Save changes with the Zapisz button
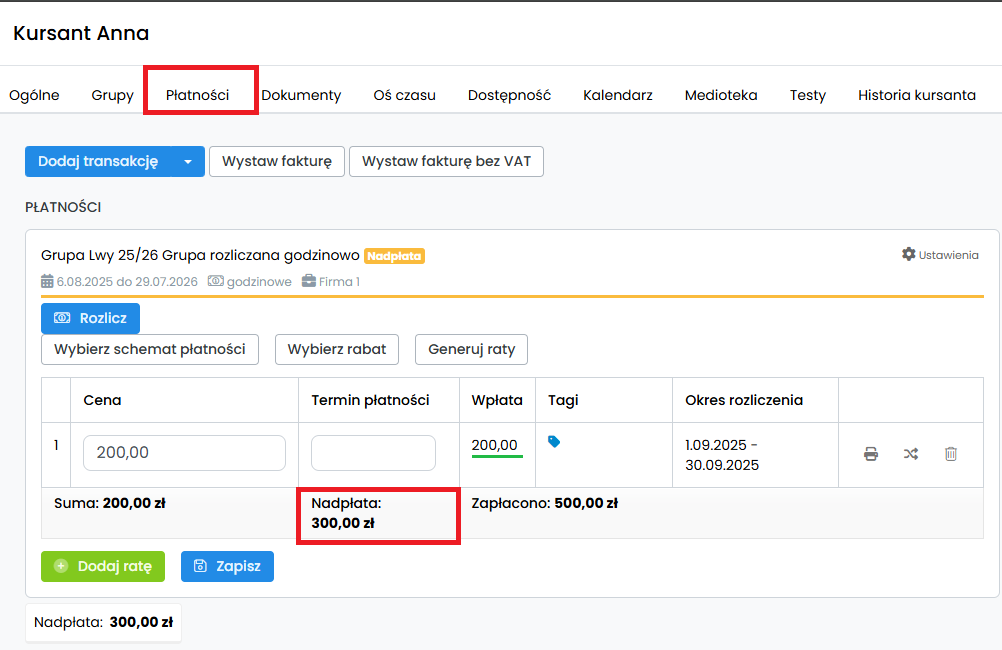 [227, 566]
